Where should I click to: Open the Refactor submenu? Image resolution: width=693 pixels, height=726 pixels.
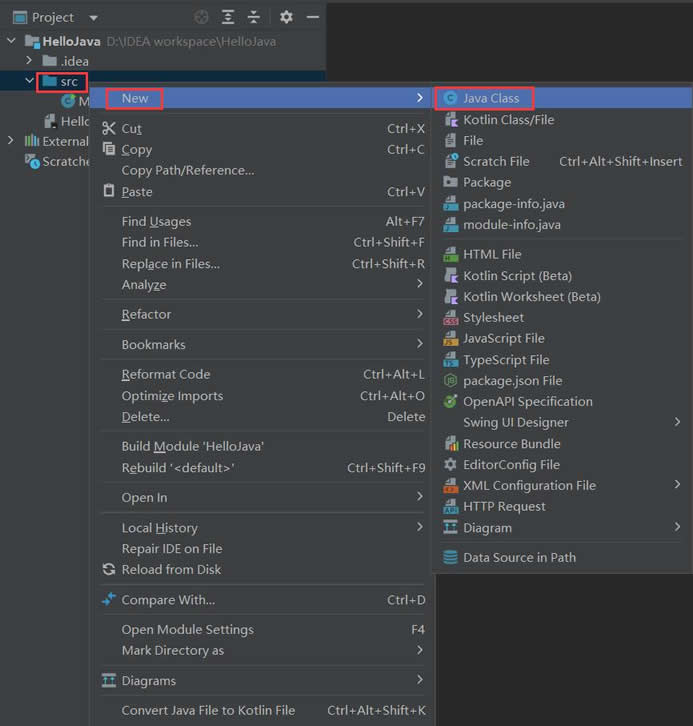click(262, 314)
